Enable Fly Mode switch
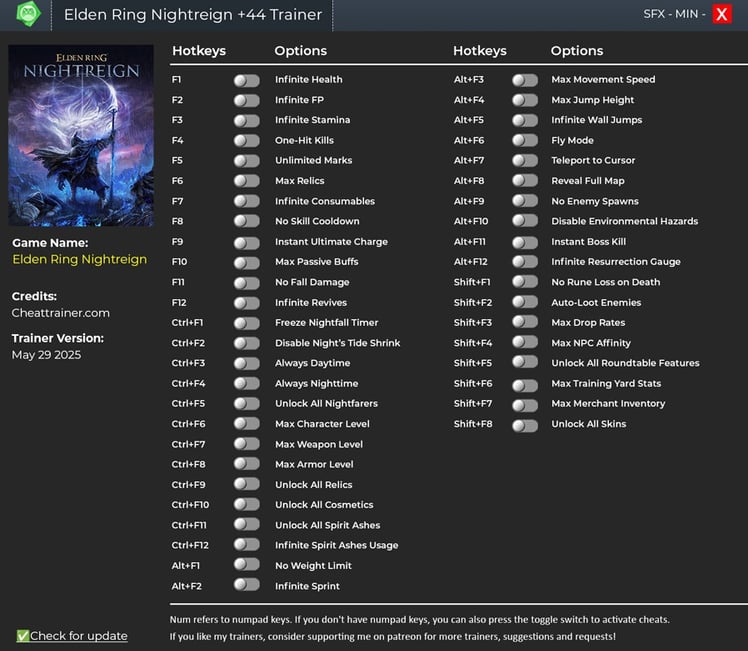The width and height of the screenshot is (748, 651). (525, 141)
